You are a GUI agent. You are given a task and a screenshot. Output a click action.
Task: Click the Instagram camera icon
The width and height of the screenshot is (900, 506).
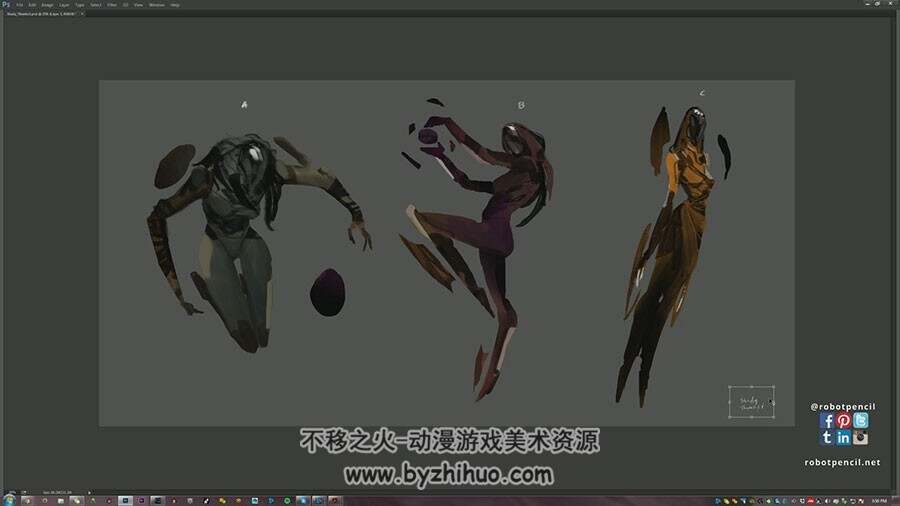(x=860, y=437)
